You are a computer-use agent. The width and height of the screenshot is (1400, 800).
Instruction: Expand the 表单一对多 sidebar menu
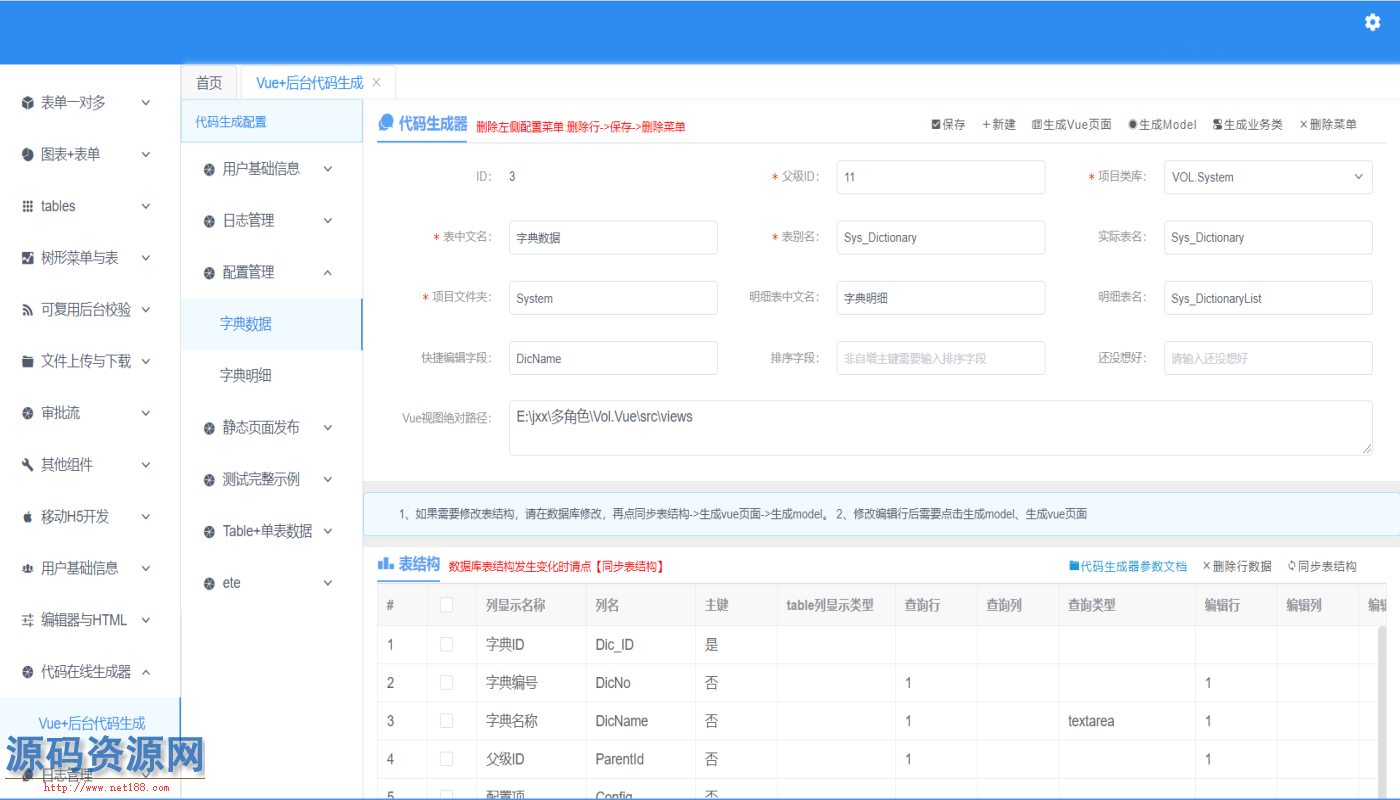coord(146,103)
